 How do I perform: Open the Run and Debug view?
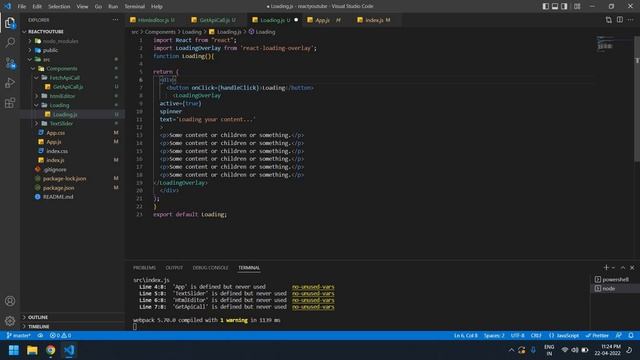pyautogui.click(x=10, y=83)
